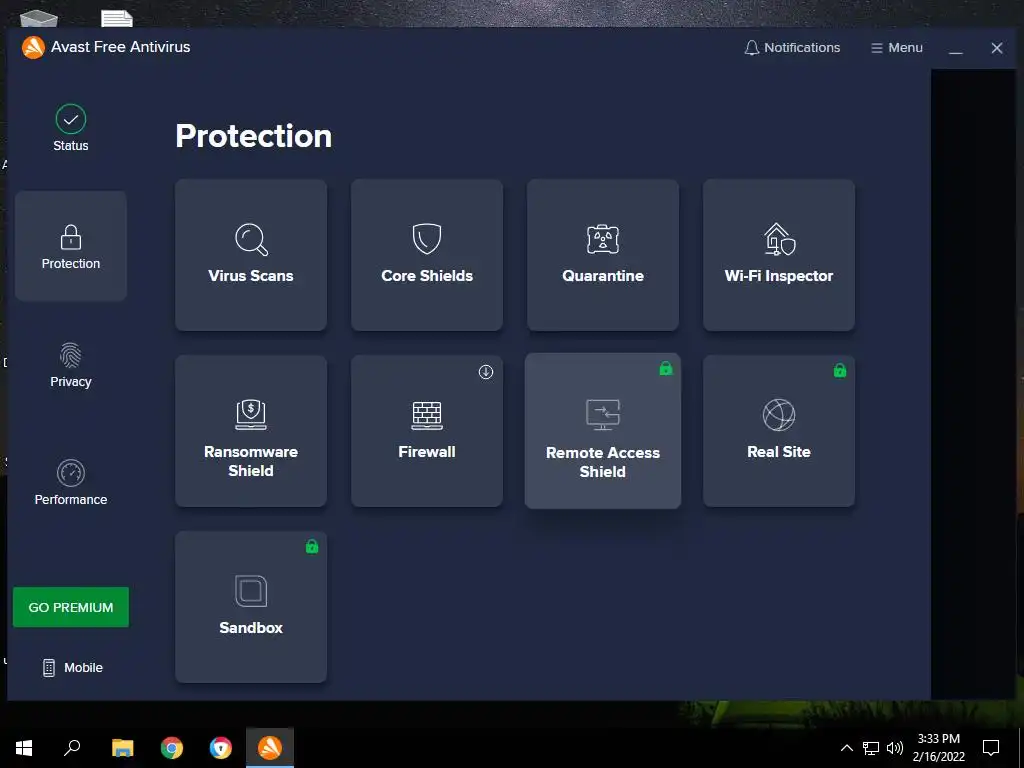Viewport: 1024px width, 768px height.
Task: Open the Windows Action Center icon
Action: coord(991,748)
